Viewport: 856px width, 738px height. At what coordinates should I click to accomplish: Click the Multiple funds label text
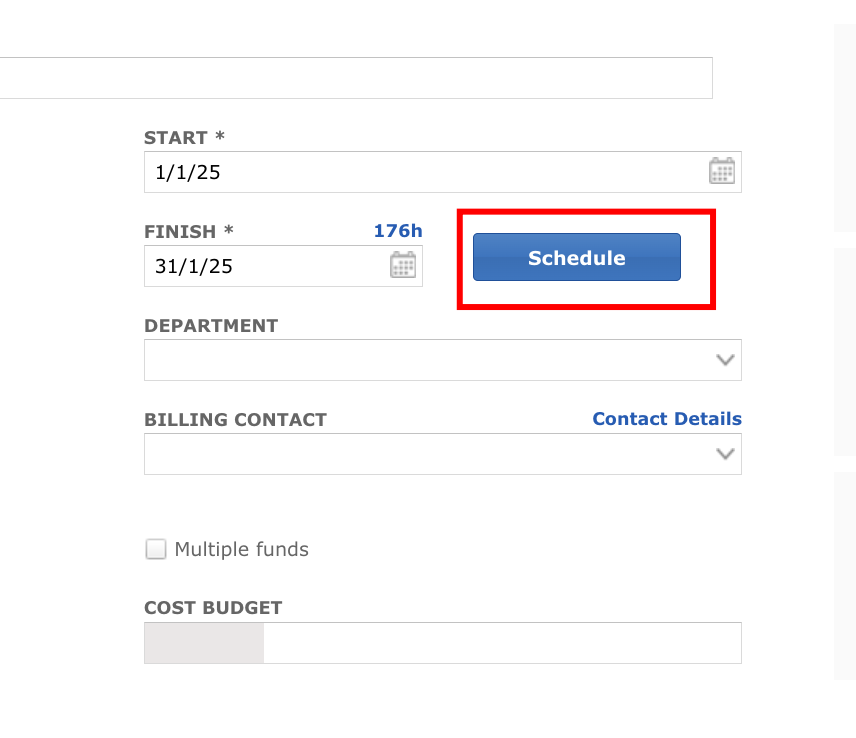241,549
